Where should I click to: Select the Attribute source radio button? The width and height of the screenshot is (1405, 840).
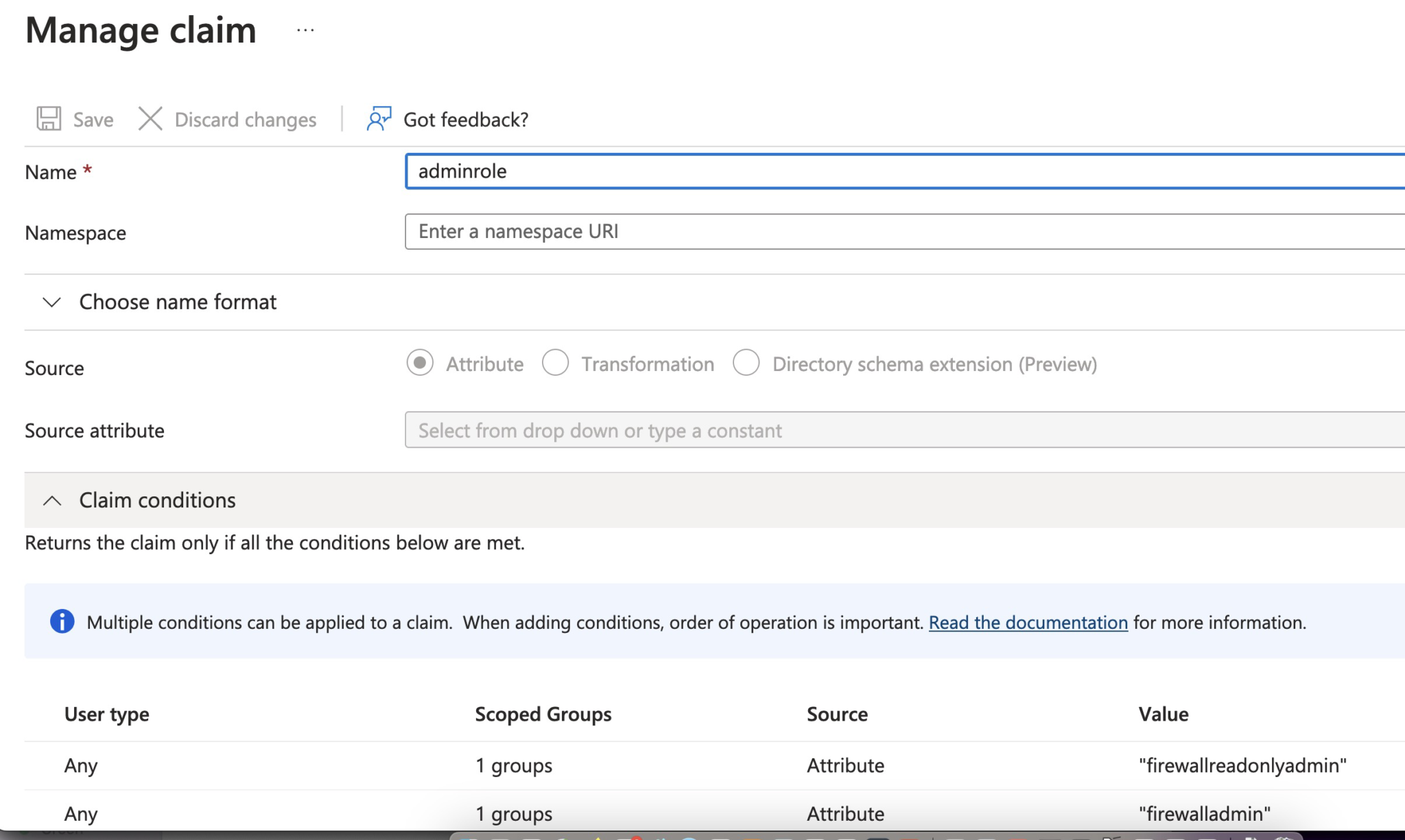pyautogui.click(x=419, y=363)
